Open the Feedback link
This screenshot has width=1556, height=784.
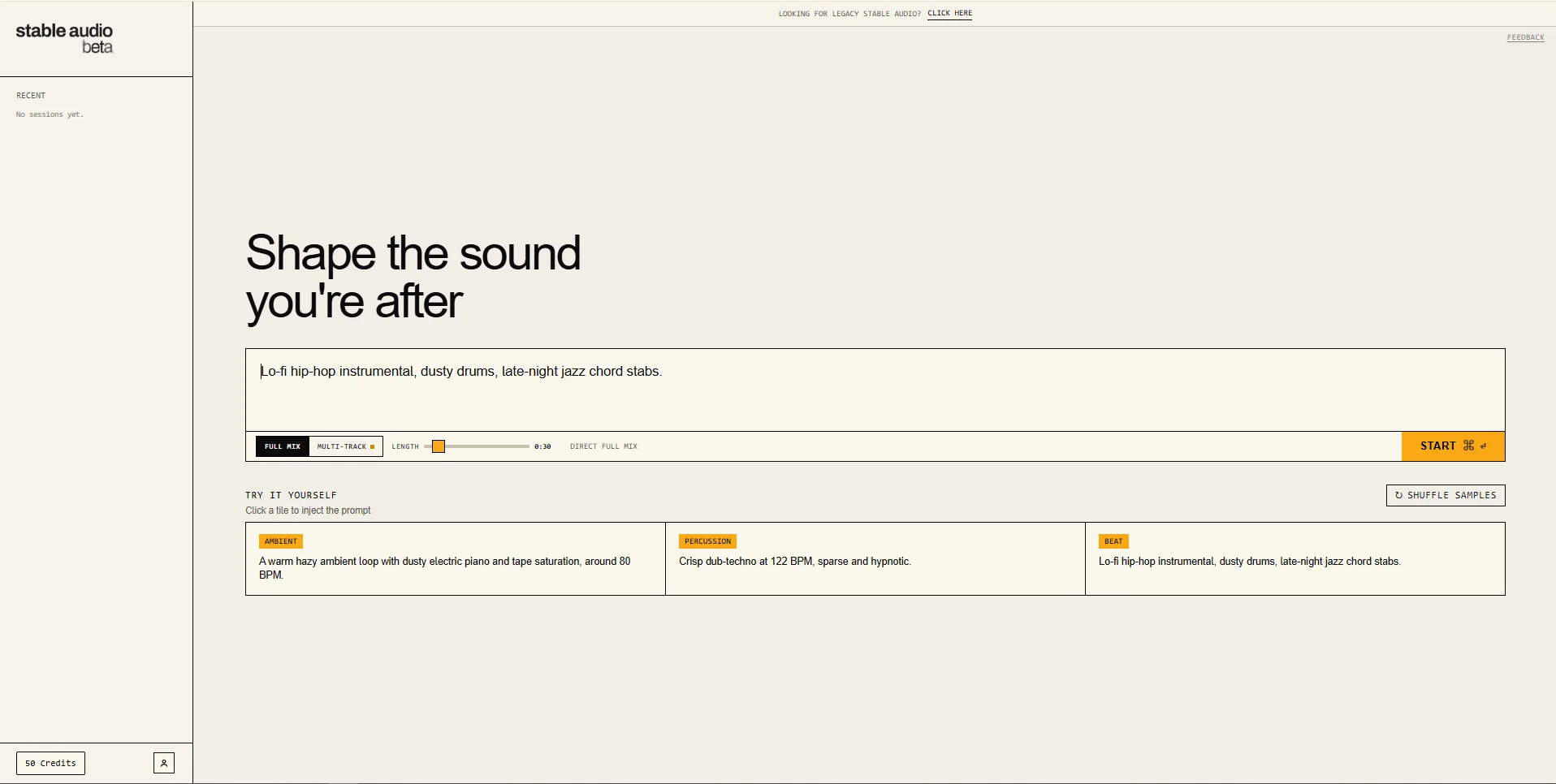[x=1525, y=37]
